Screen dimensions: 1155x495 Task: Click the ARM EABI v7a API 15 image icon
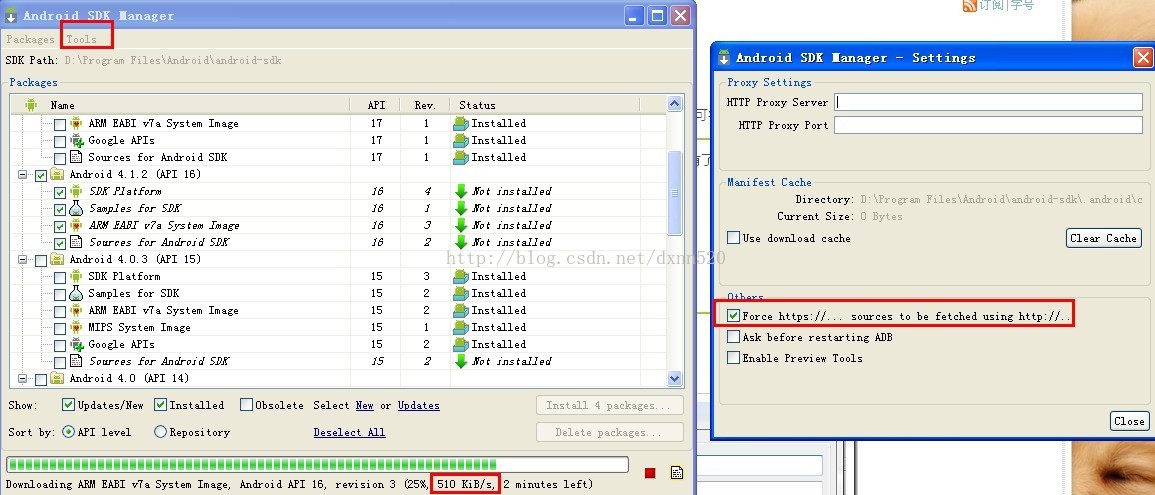76,310
